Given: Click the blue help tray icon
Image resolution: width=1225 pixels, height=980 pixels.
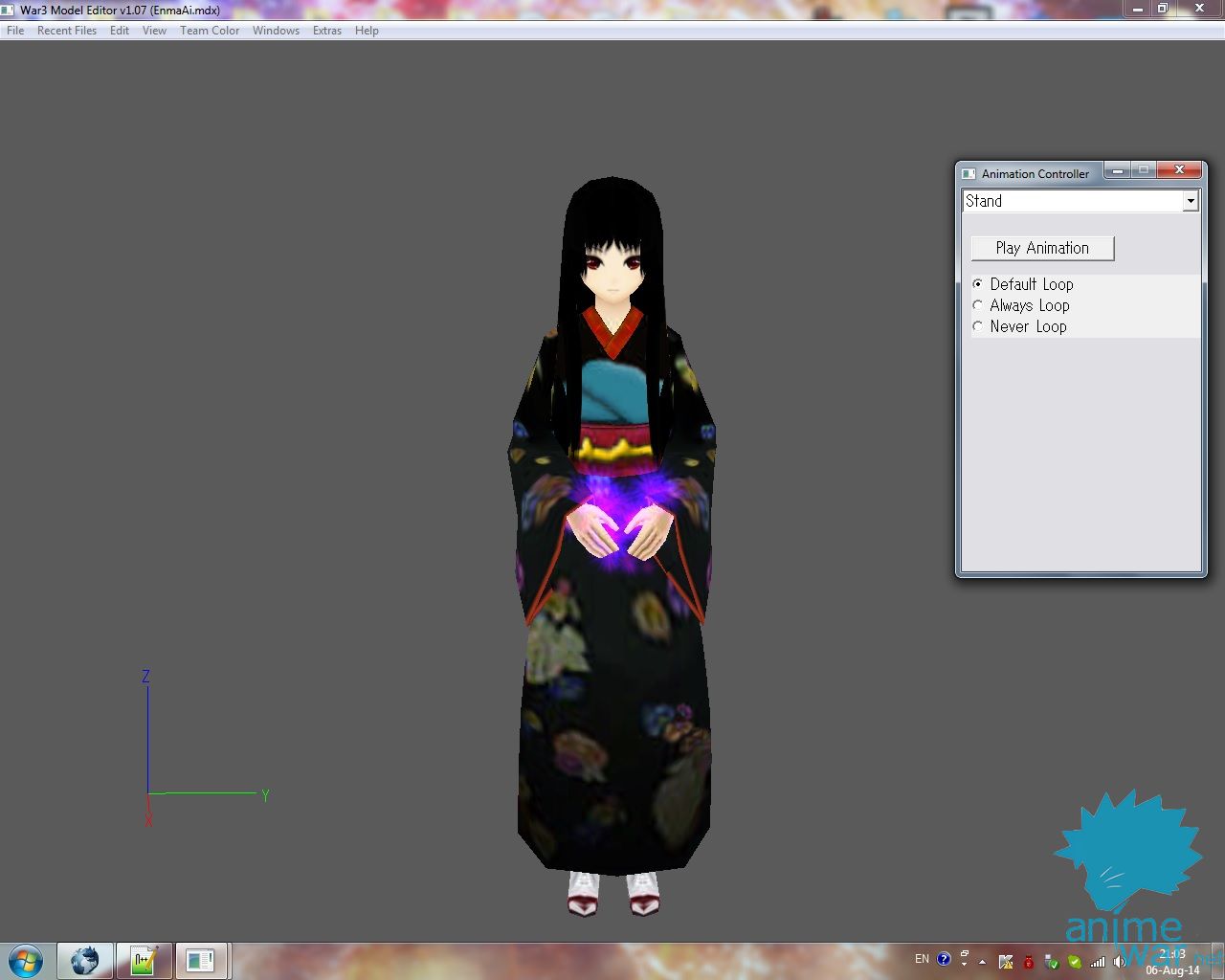Looking at the screenshot, I should pos(945,958).
